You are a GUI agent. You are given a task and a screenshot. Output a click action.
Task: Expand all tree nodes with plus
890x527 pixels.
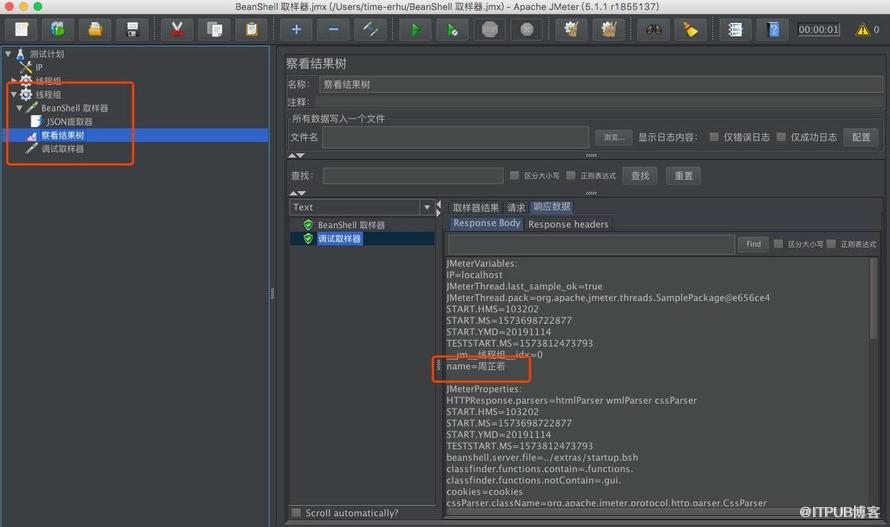click(x=296, y=30)
